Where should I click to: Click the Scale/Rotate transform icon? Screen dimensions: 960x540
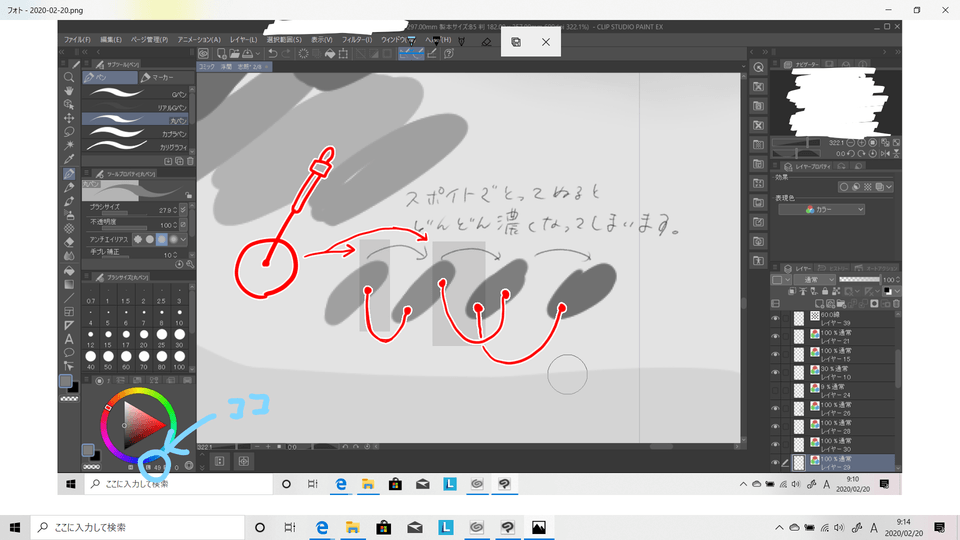343,54
